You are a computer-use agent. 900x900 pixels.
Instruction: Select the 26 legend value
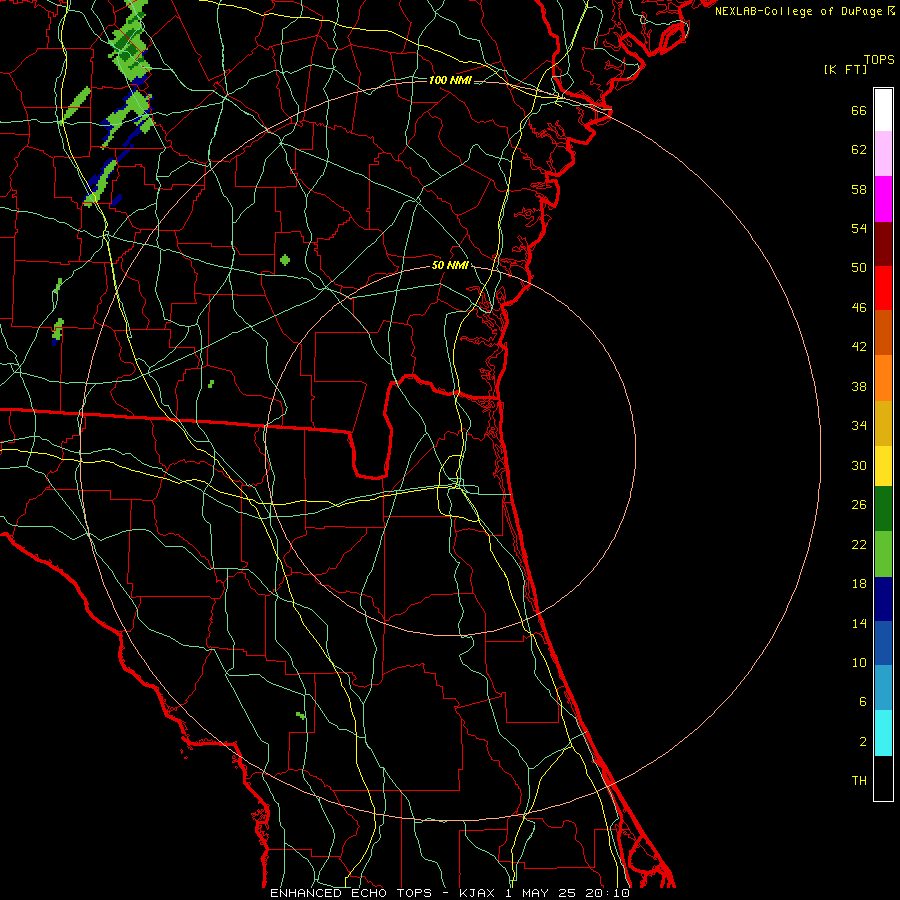(859, 505)
